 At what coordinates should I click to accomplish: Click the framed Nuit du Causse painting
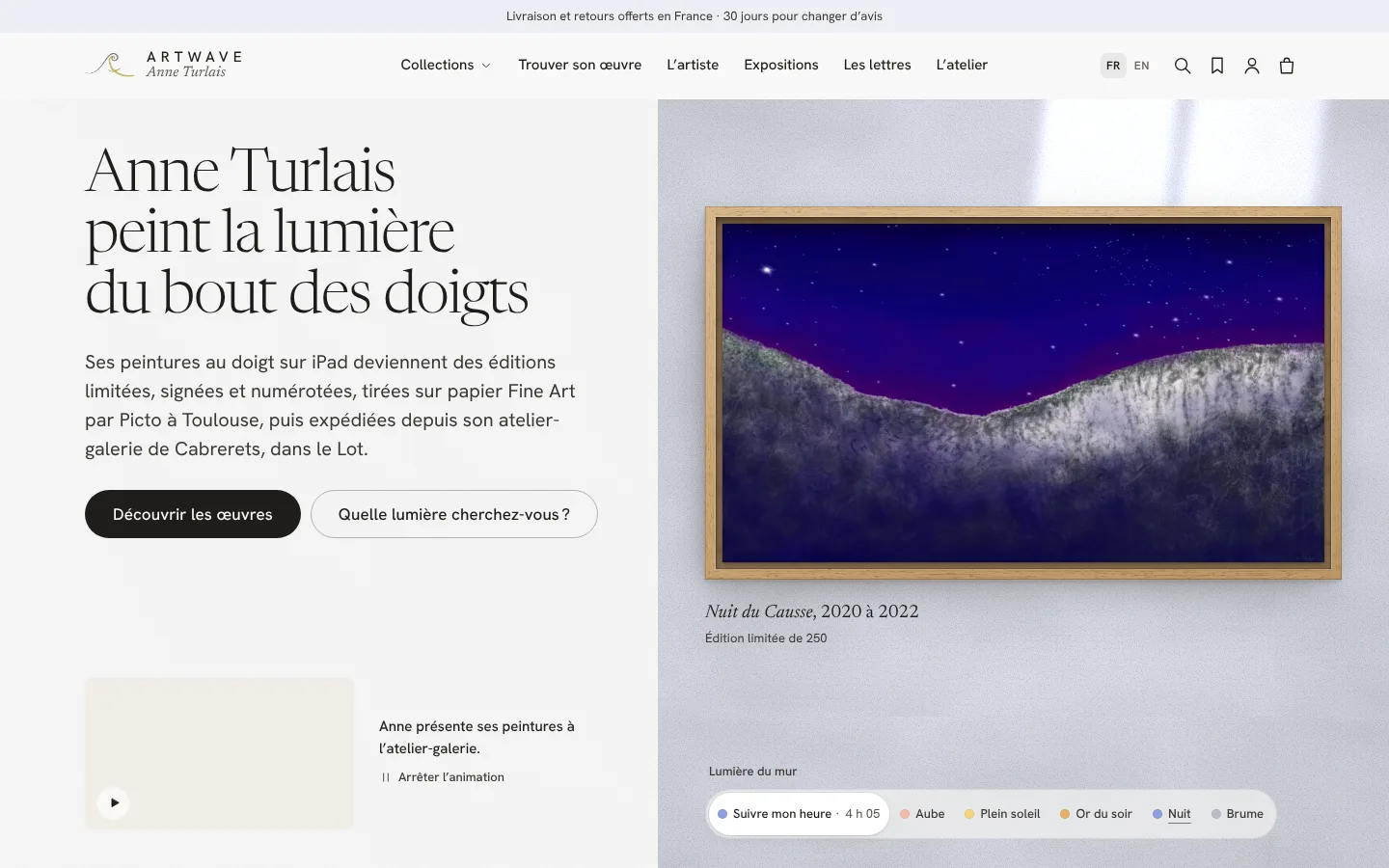pyautogui.click(x=1023, y=393)
